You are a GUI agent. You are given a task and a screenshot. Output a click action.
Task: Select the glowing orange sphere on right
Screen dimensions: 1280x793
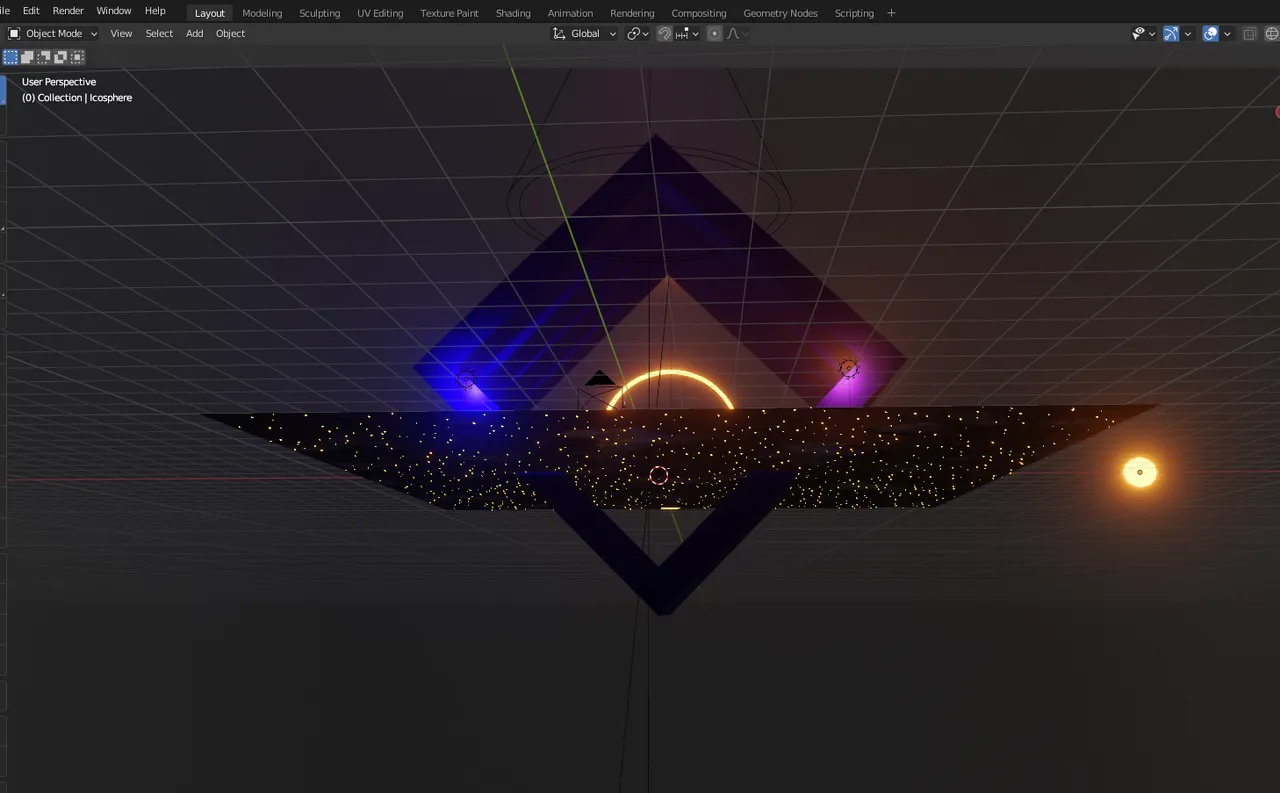tap(1140, 472)
